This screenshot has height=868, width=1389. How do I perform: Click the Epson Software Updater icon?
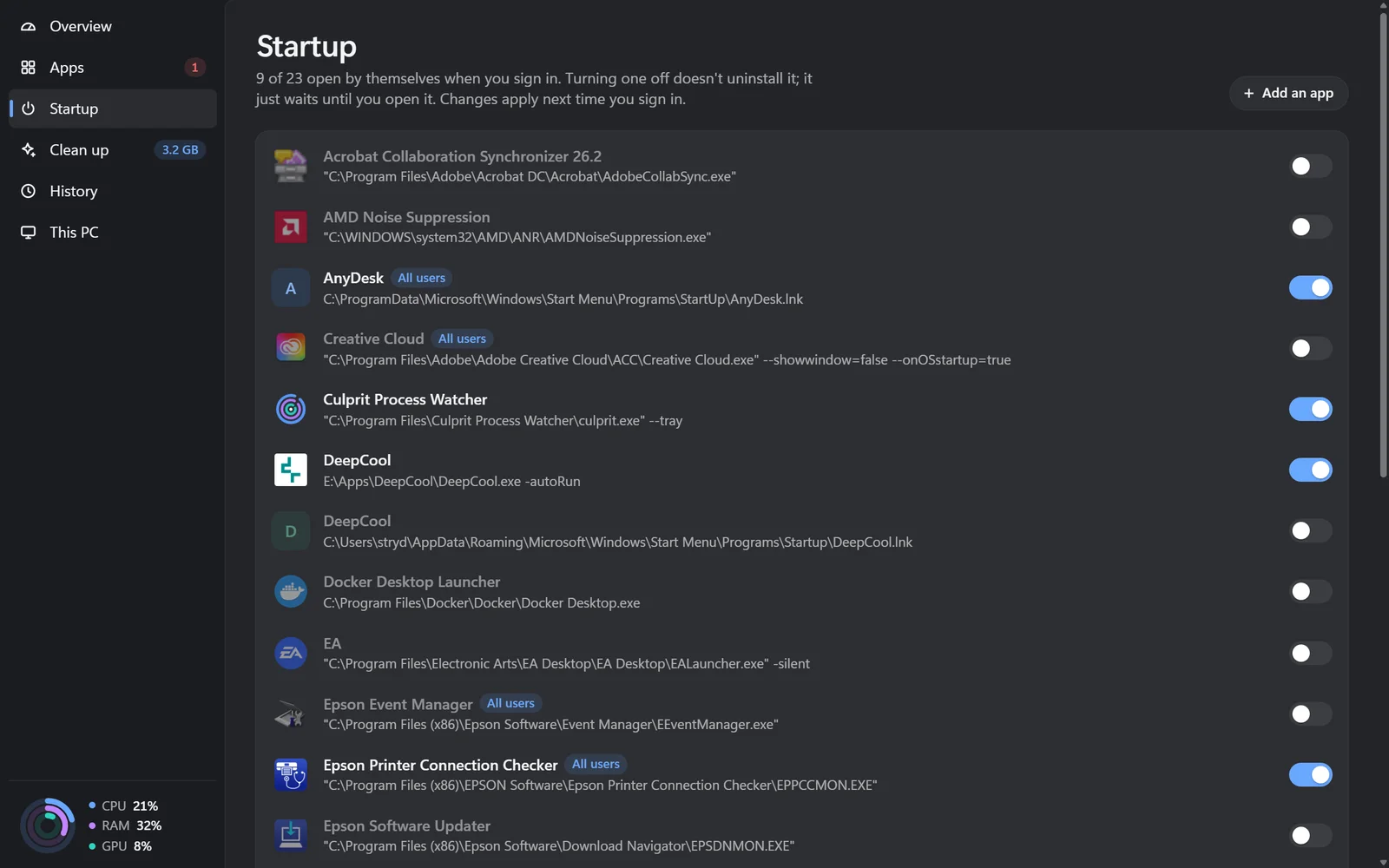point(291,835)
